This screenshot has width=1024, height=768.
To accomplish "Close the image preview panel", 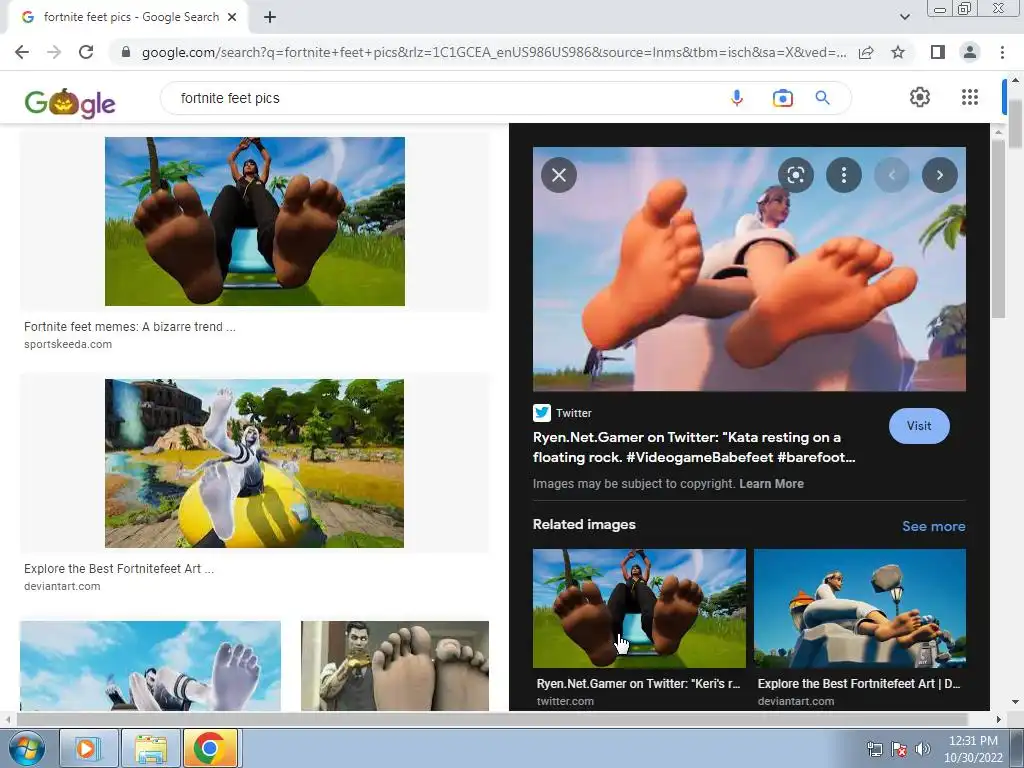I will [559, 175].
